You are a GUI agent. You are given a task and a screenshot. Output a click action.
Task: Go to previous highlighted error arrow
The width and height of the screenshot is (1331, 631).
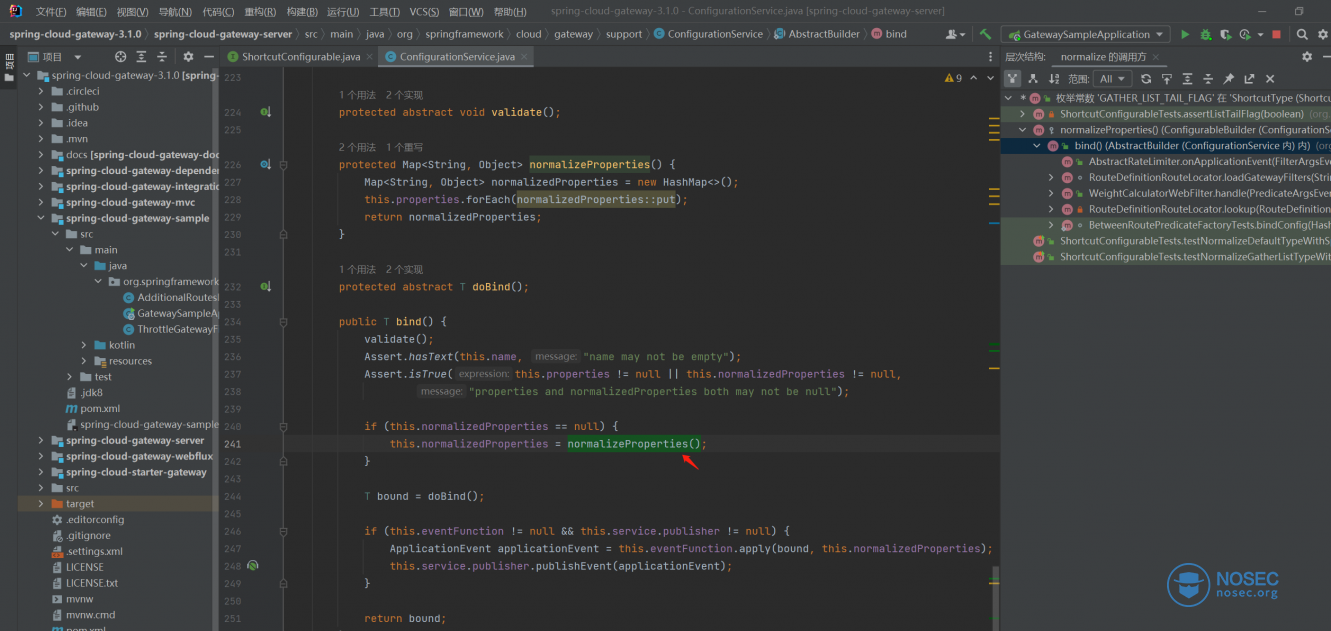tap(972, 78)
